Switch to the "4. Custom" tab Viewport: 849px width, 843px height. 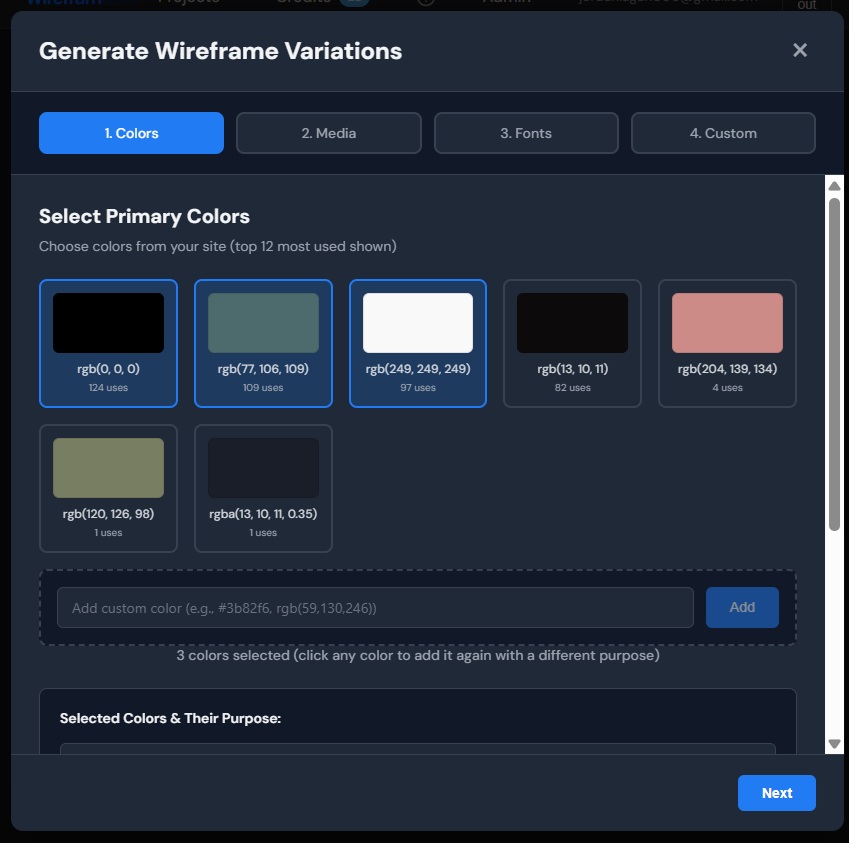tap(723, 132)
